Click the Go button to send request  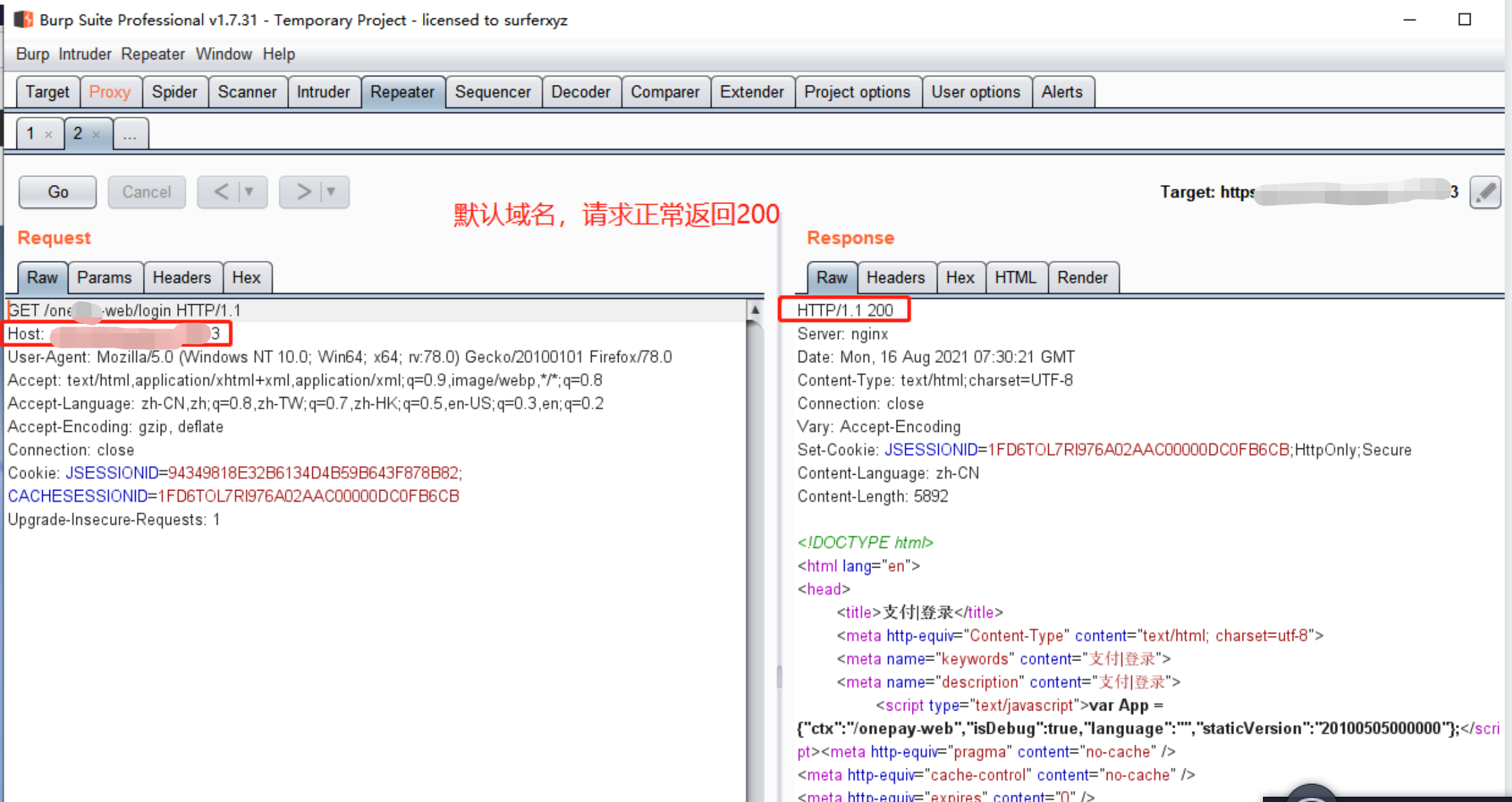[x=56, y=192]
